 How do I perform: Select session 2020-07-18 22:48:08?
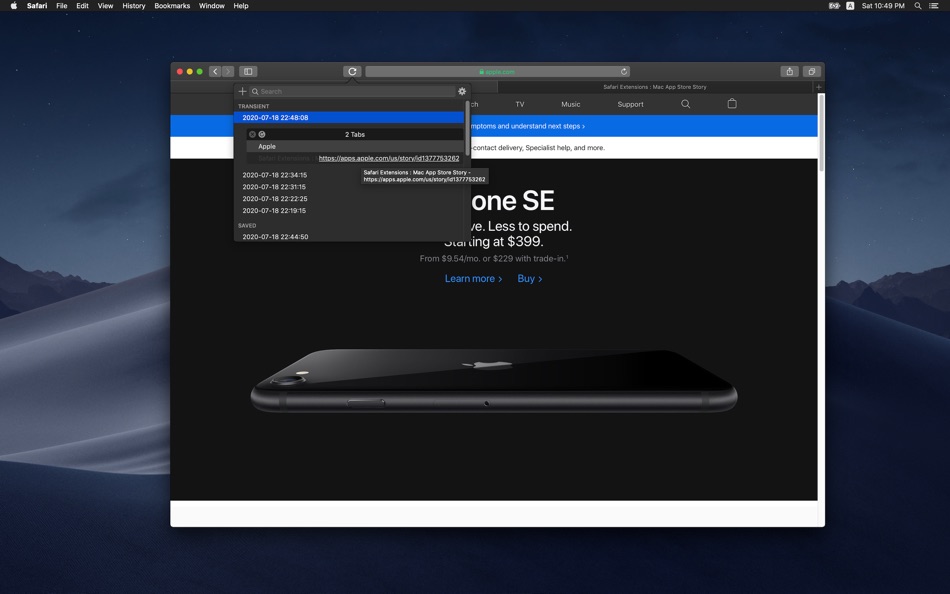coord(349,118)
